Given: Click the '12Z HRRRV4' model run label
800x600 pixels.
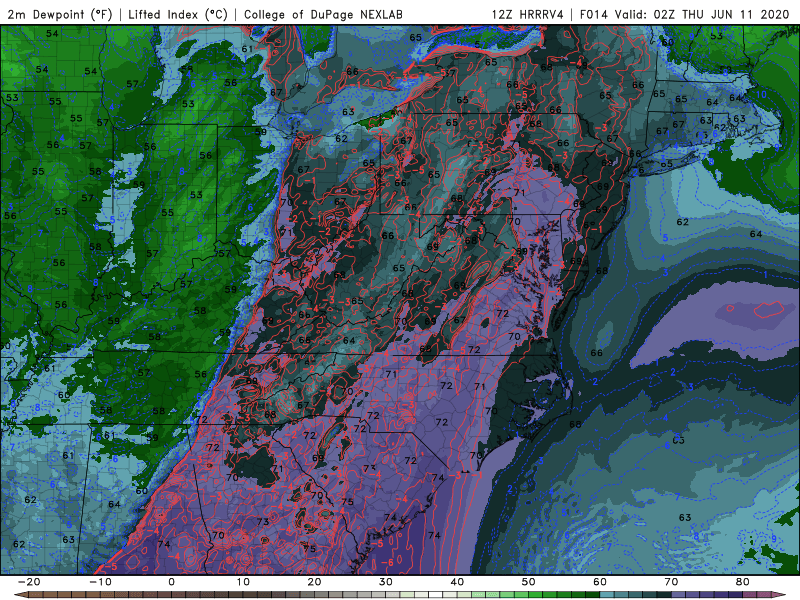Looking at the screenshot, I should tap(528, 14).
